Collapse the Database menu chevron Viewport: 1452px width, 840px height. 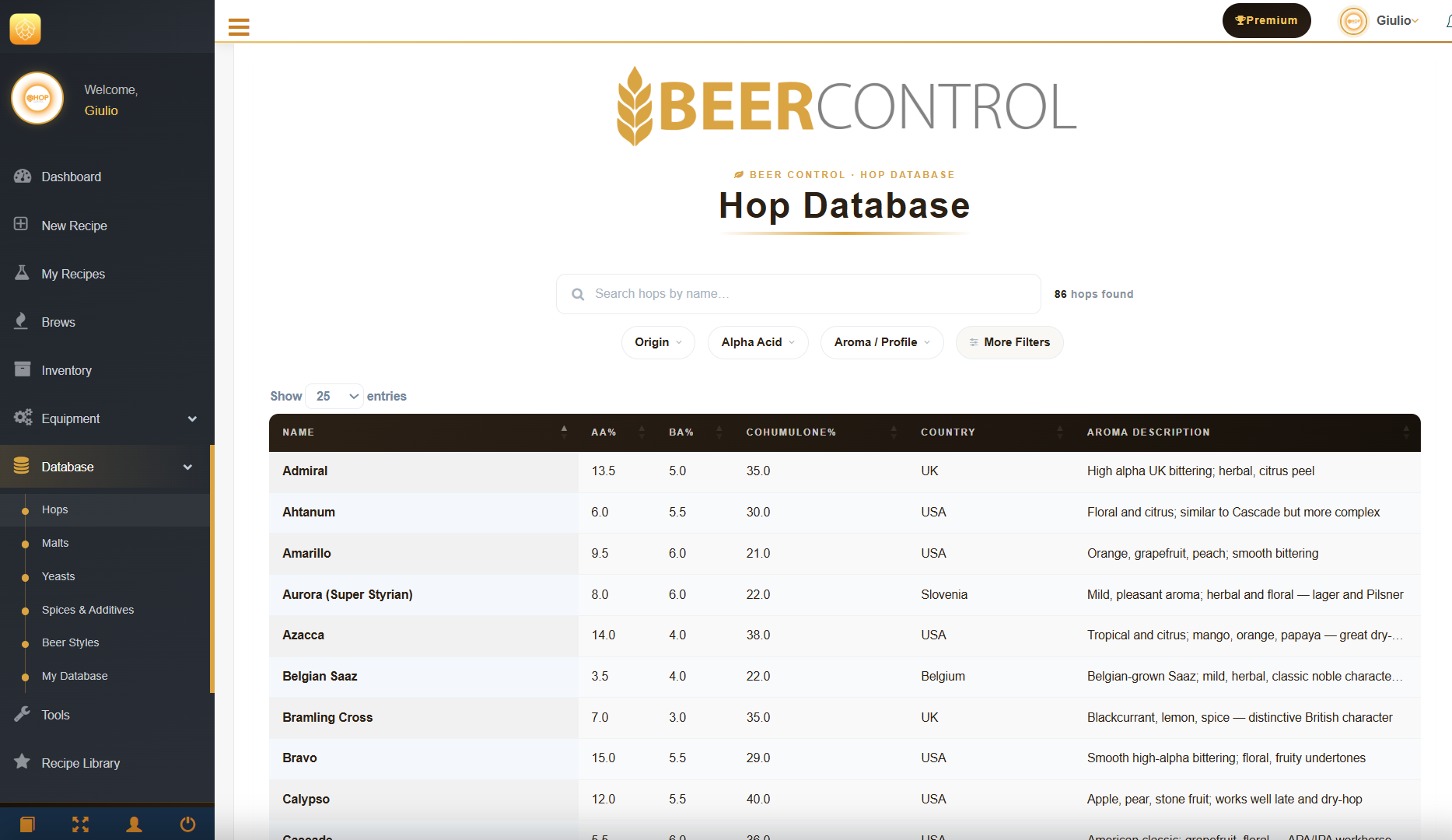[187, 467]
